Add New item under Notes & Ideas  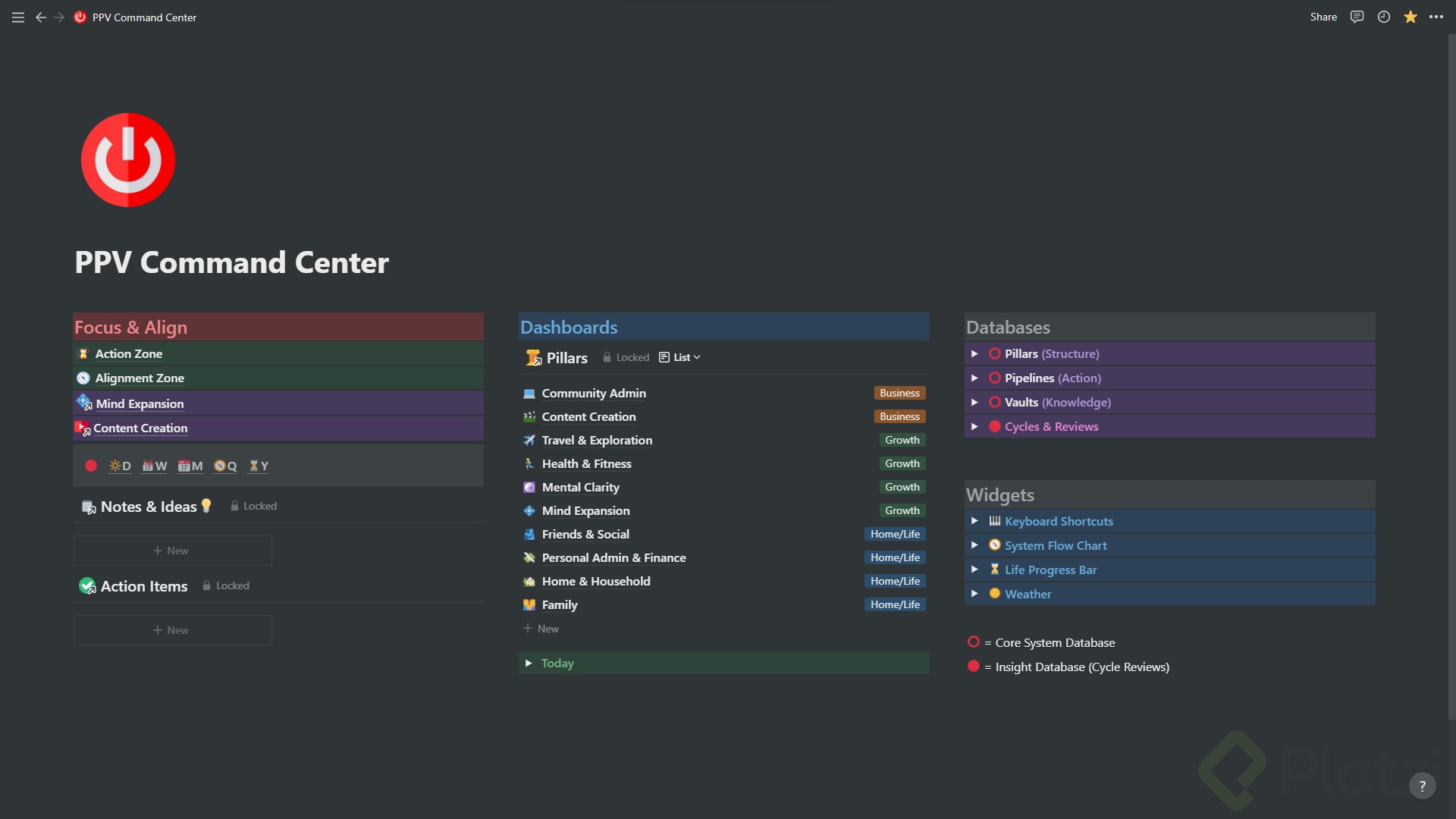pos(172,551)
